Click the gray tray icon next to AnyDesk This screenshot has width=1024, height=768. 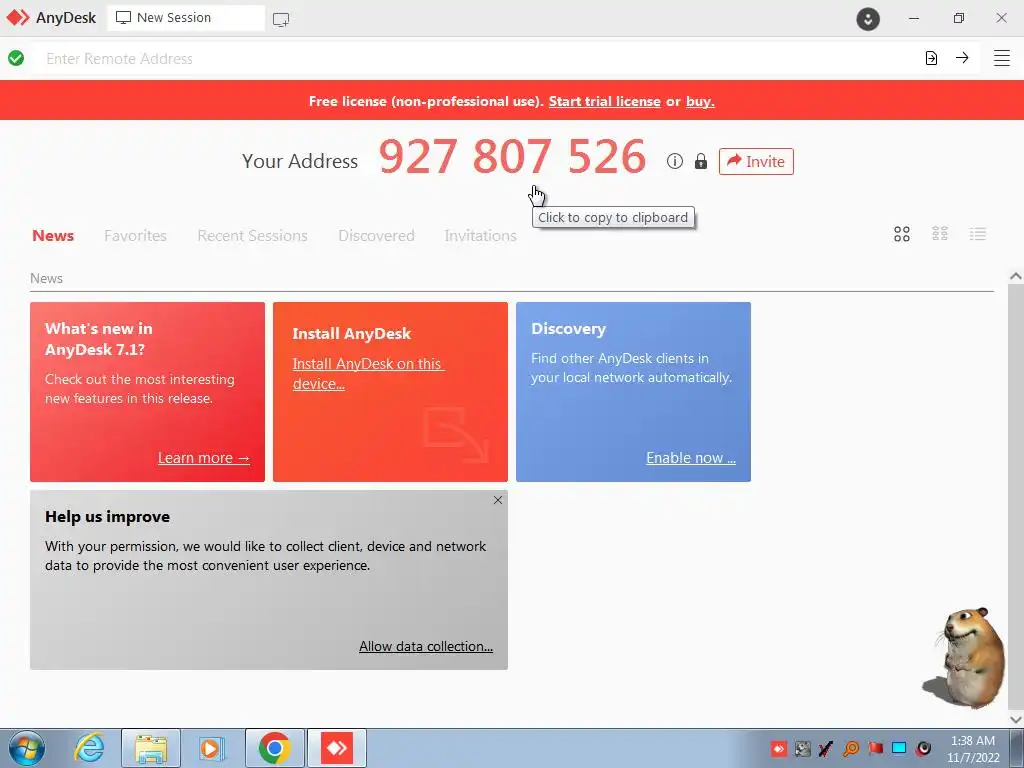click(x=803, y=748)
